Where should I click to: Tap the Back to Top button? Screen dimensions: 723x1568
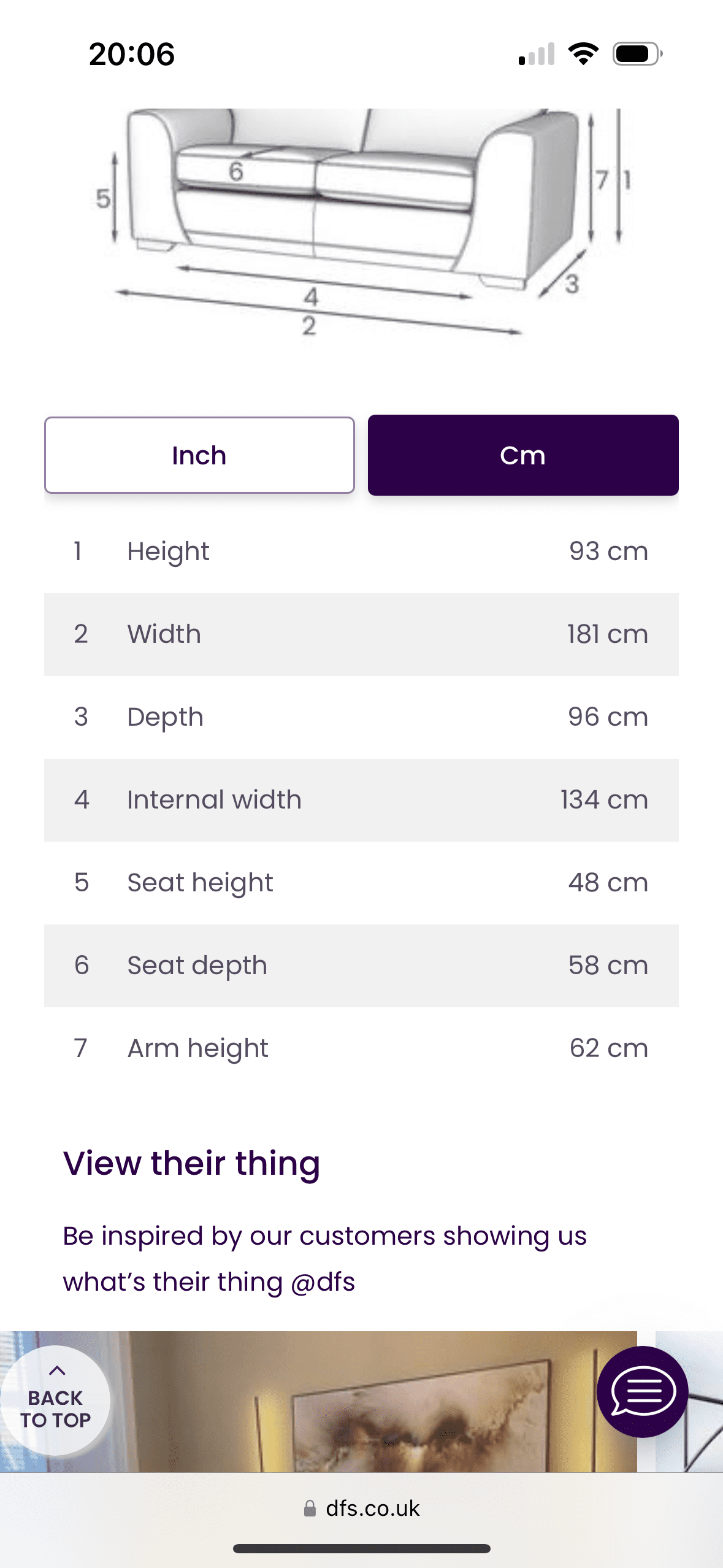(x=55, y=1401)
